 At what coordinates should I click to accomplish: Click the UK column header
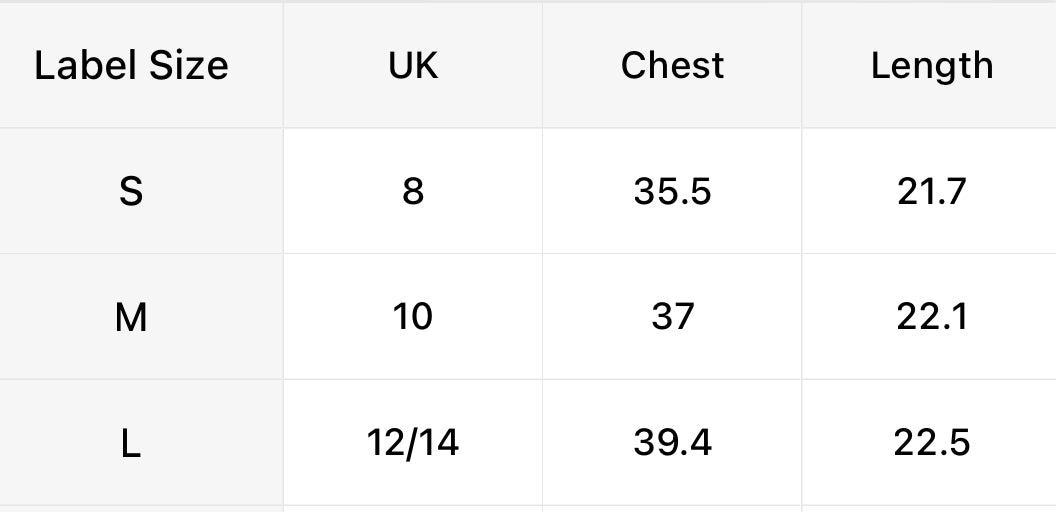[413, 66]
